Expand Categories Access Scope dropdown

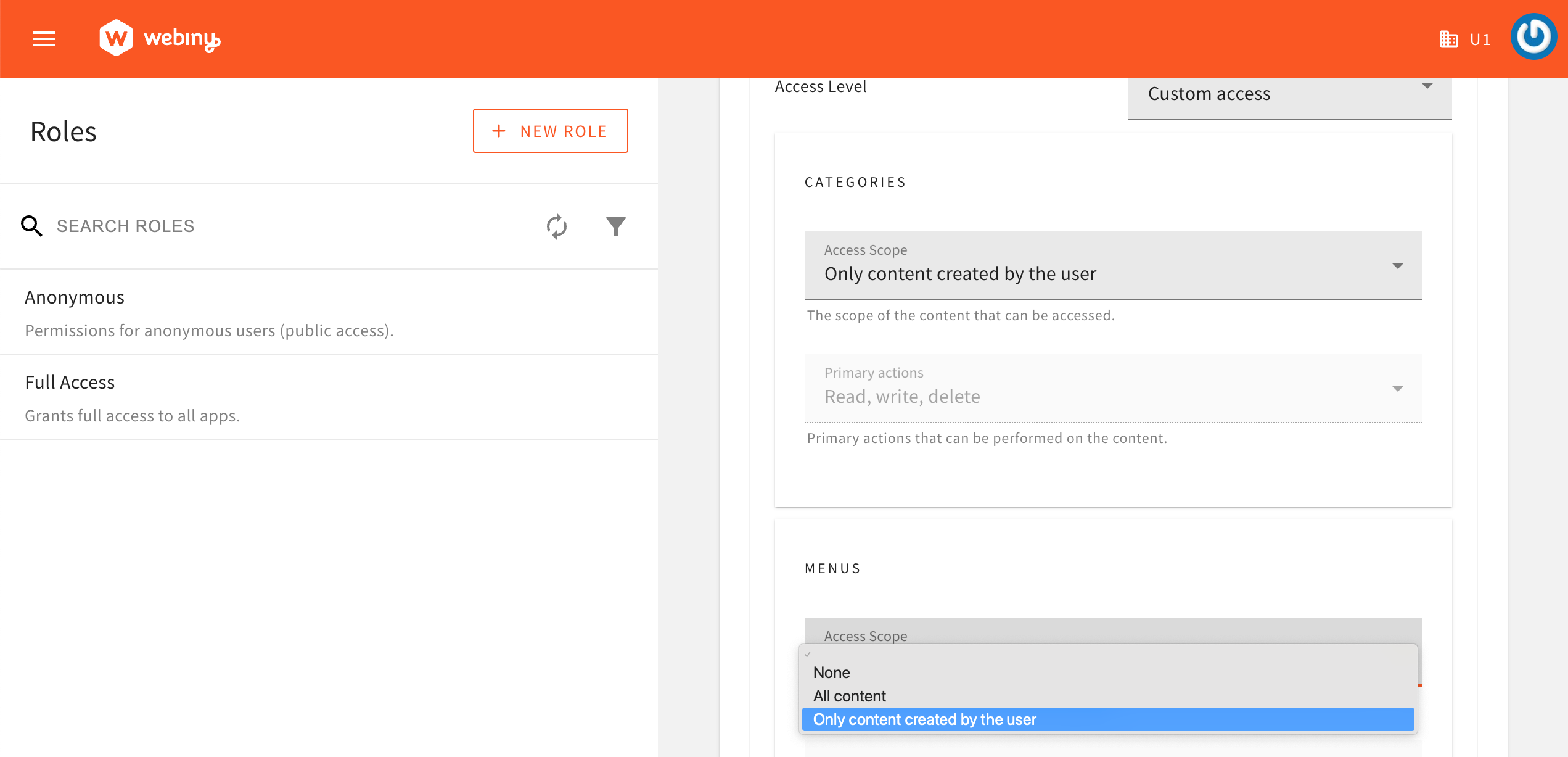pyautogui.click(x=1113, y=266)
